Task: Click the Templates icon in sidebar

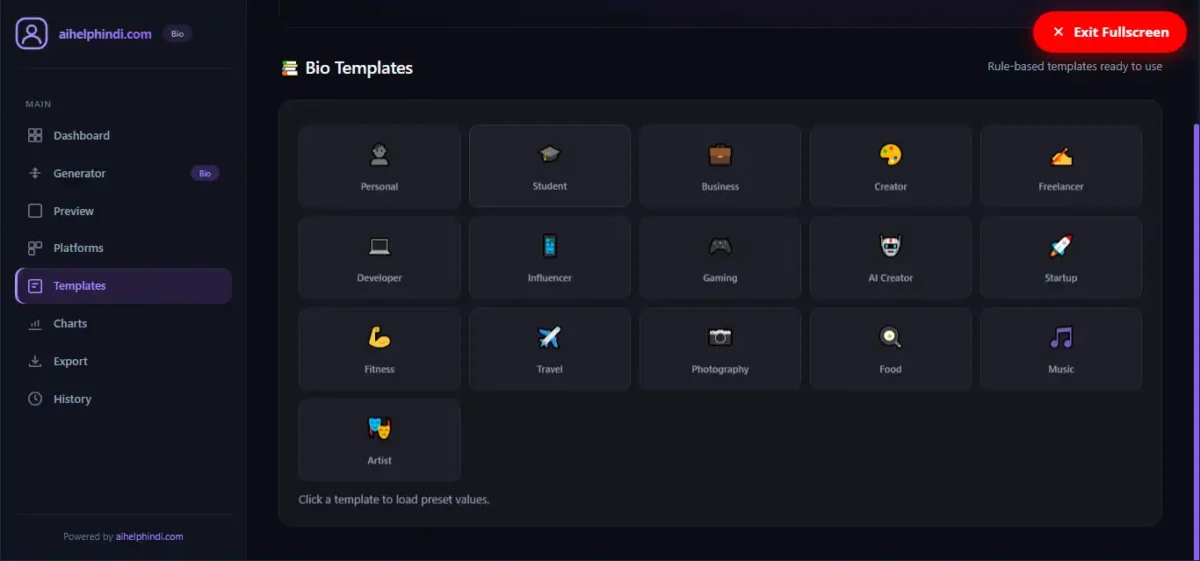Action: pos(35,286)
